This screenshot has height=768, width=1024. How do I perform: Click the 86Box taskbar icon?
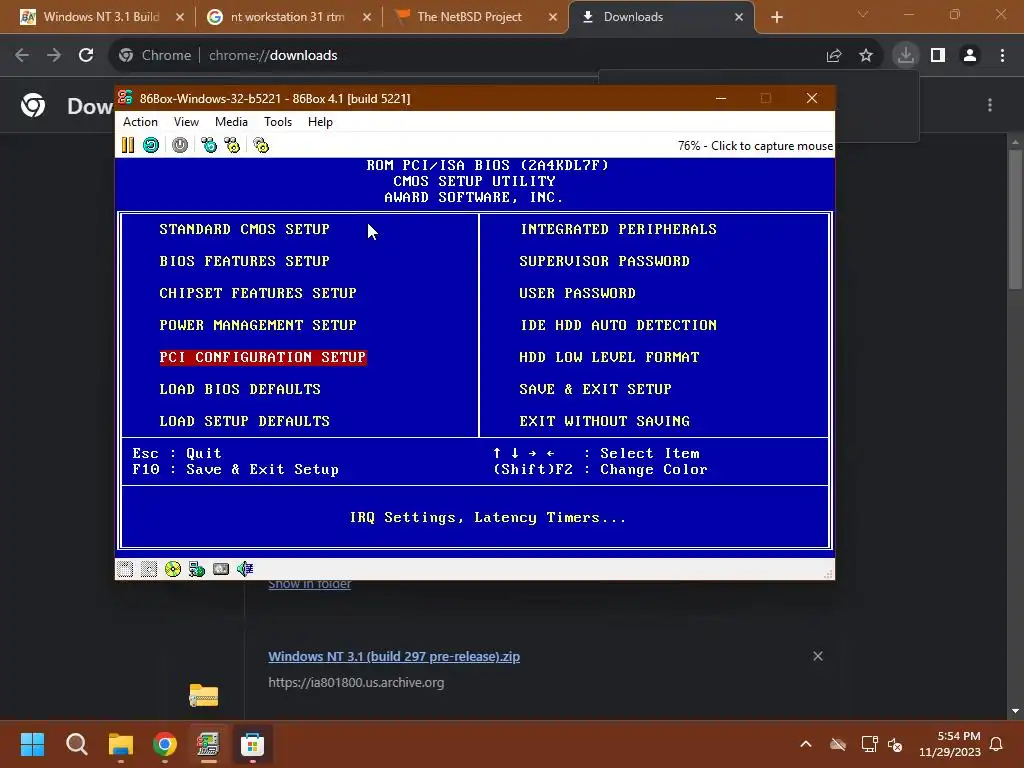coord(208,744)
